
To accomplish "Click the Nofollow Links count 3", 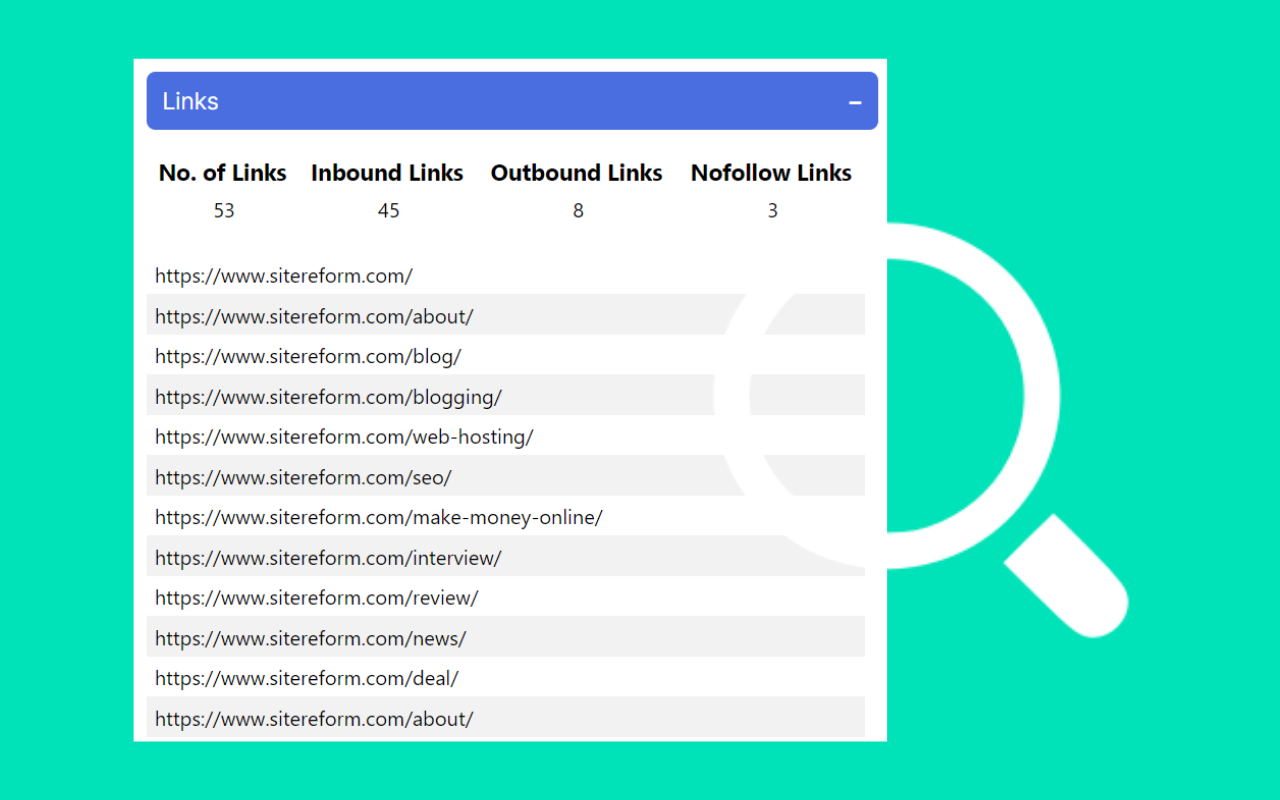I will [772, 210].
